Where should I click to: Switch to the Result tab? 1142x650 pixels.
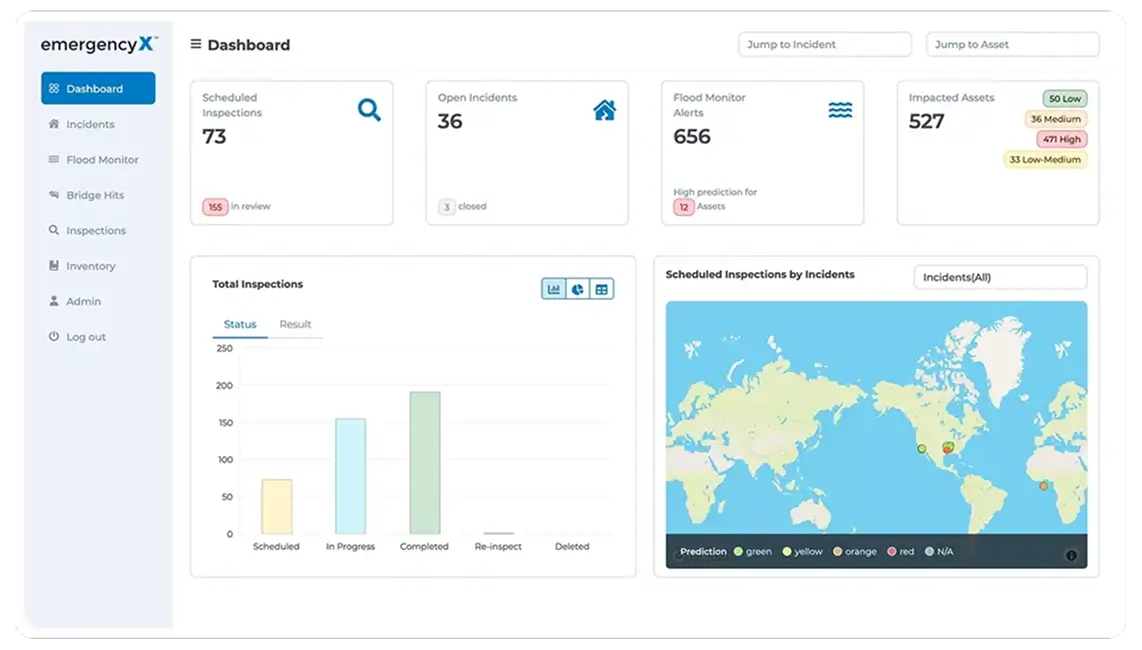(295, 324)
